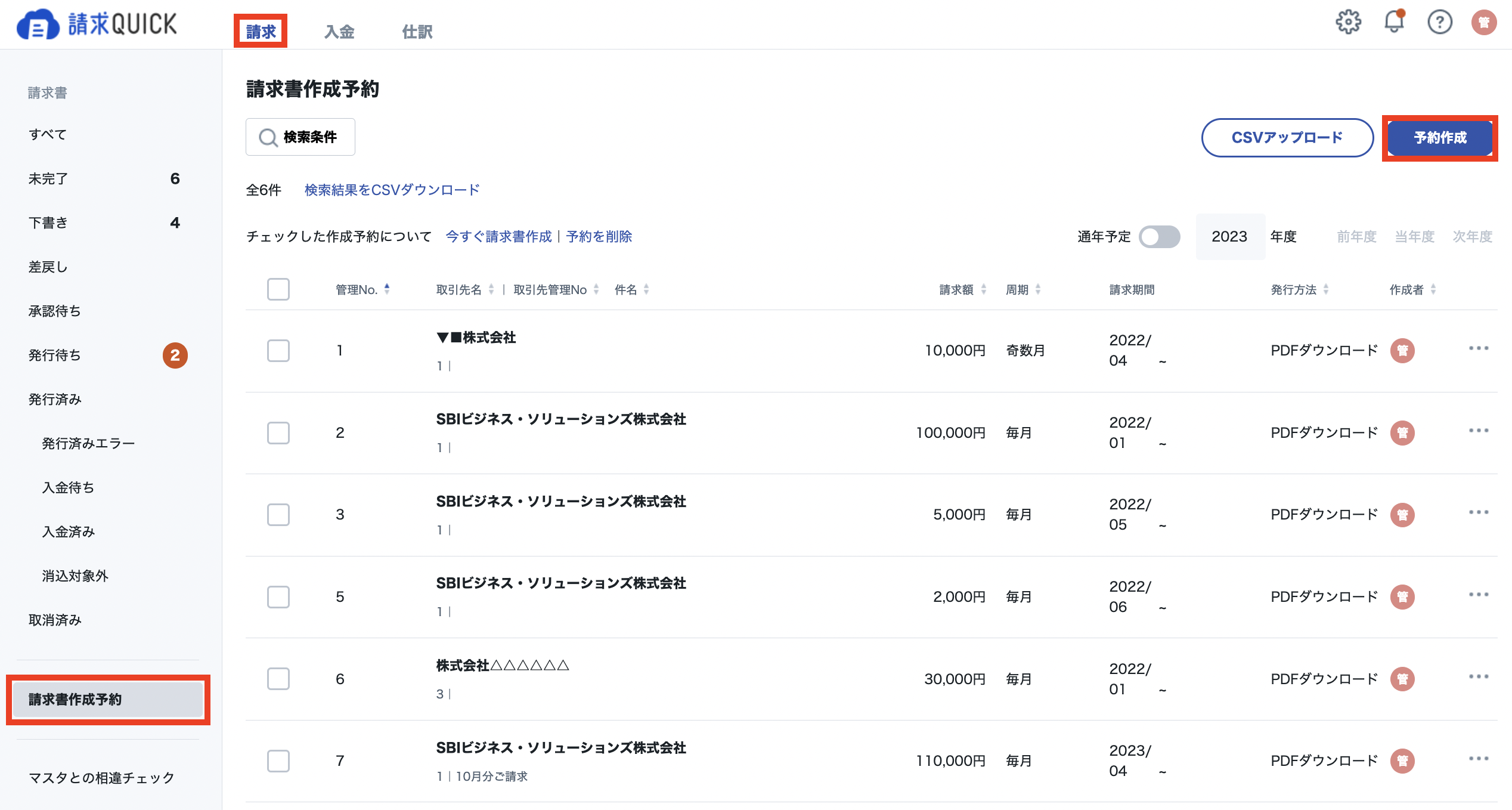Switch to the 入金 tab
The width and height of the screenshot is (1512, 810).
click(339, 32)
